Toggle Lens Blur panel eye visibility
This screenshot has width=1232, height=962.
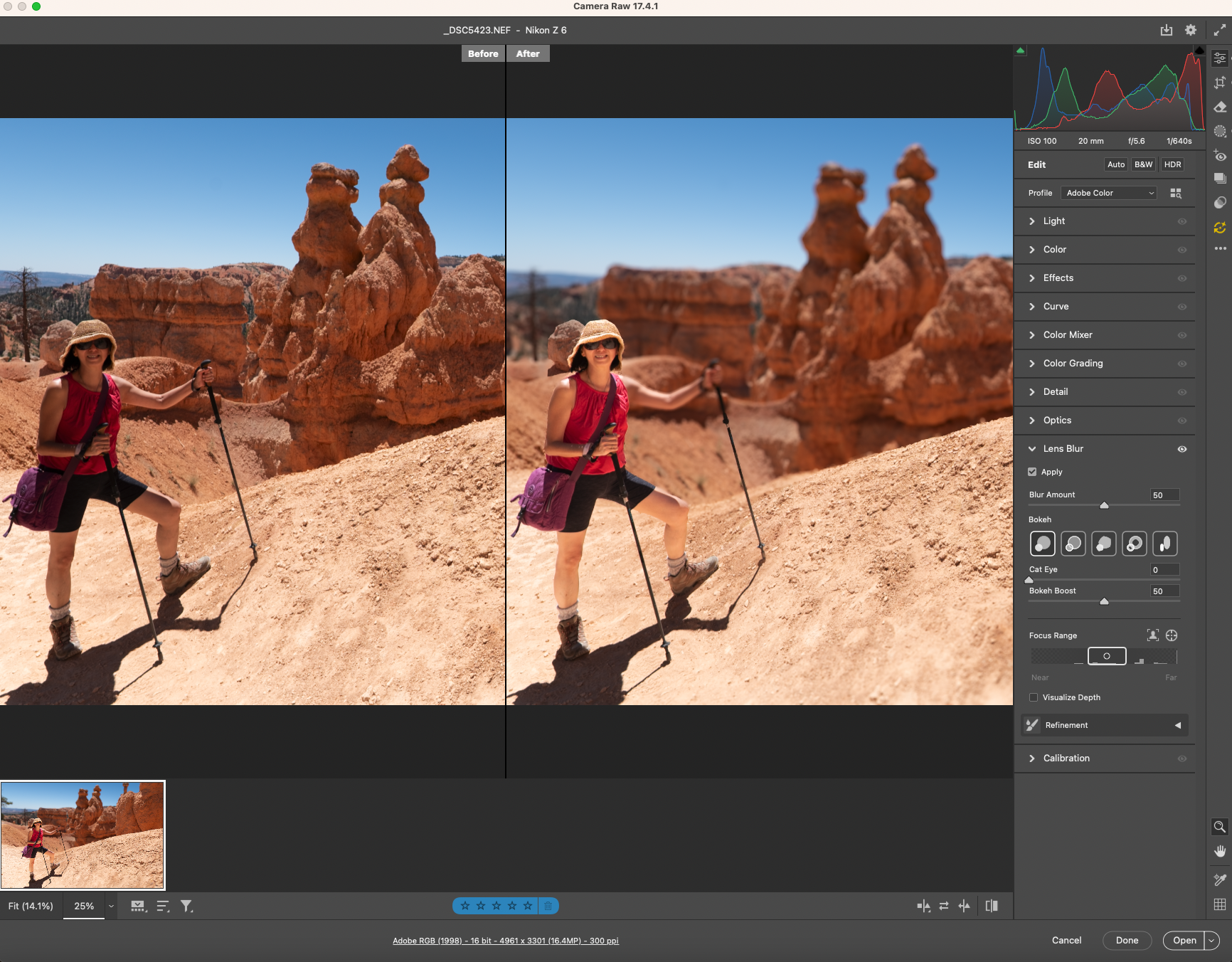[x=1182, y=449]
